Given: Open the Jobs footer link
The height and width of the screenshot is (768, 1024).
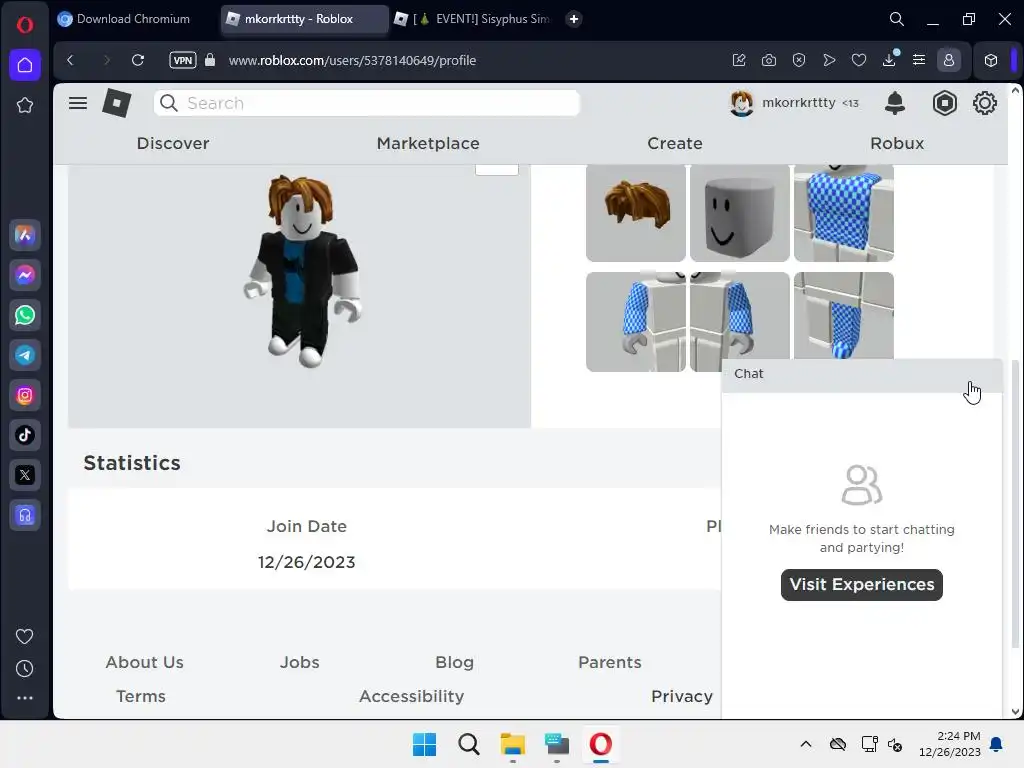Looking at the screenshot, I should [x=299, y=662].
